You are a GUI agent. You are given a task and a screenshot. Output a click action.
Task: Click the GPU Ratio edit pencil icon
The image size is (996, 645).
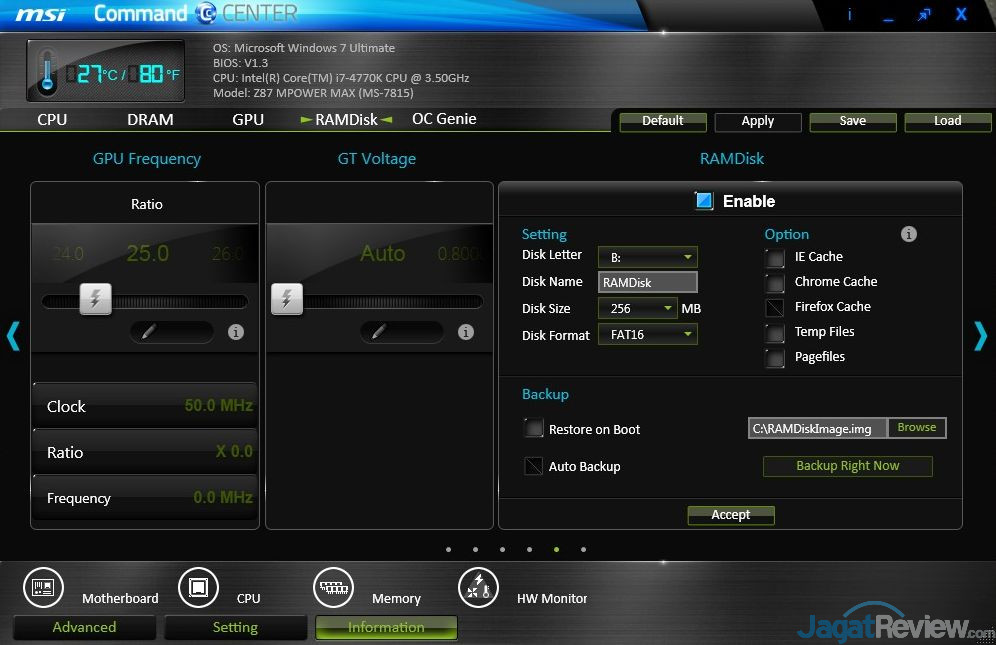tap(149, 332)
